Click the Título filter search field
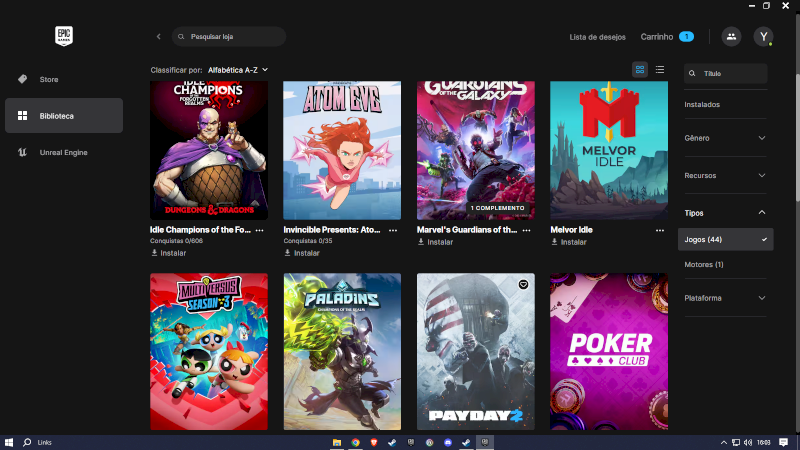The image size is (800, 450). (x=726, y=73)
